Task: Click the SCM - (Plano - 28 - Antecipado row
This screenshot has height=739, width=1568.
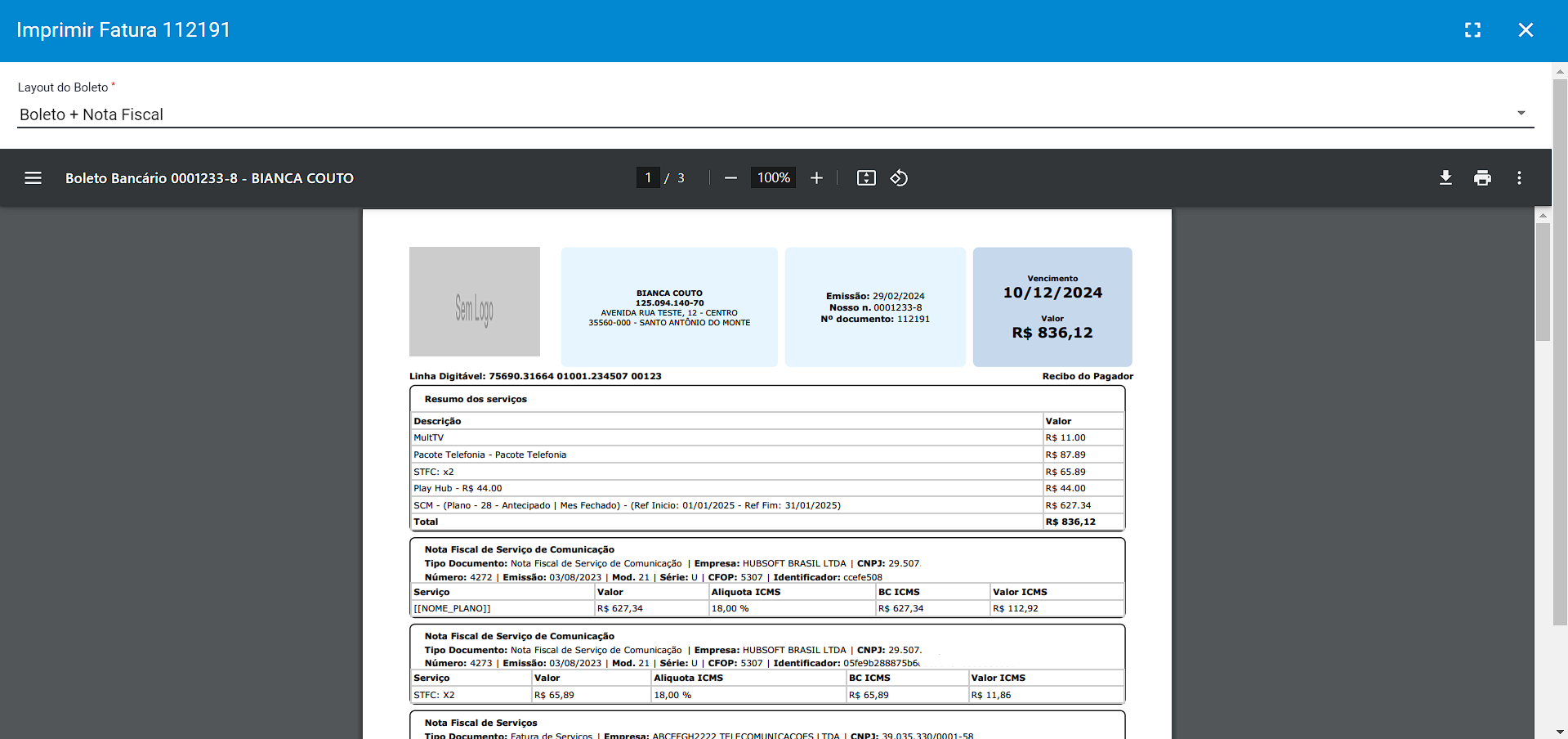Action: [x=767, y=506]
